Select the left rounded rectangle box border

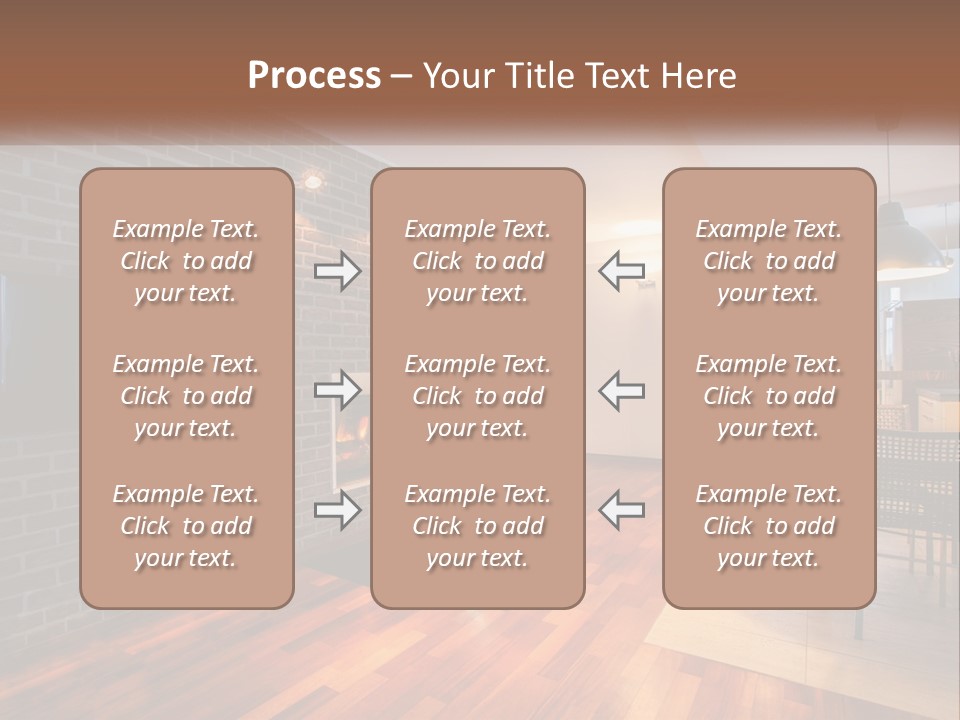click(x=81, y=389)
